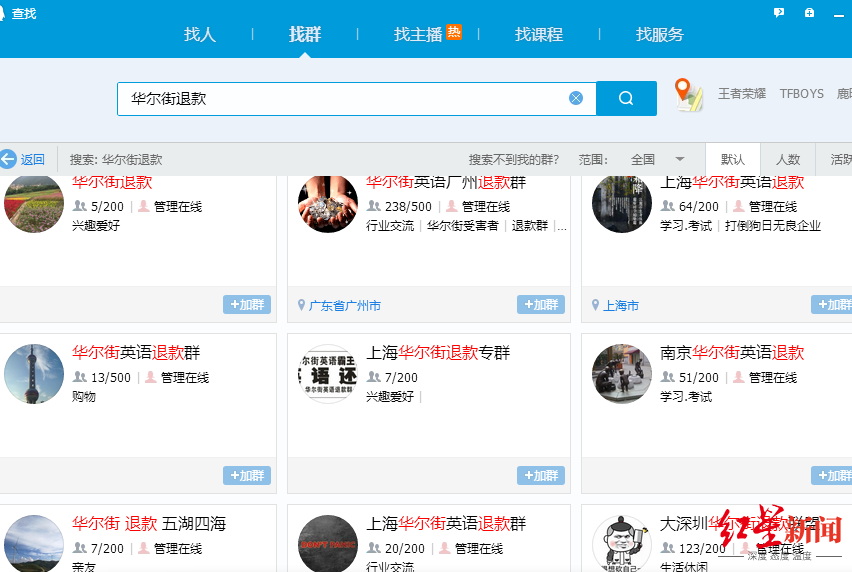Open avatar of 上海华尔街英语退款群
The height and width of the screenshot is (572, 852).
point(328,543)
